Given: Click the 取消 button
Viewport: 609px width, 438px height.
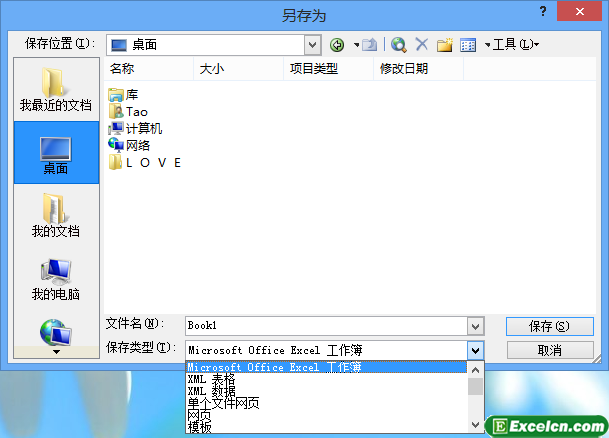Looking at the screenshot, I should click(550, 351).
